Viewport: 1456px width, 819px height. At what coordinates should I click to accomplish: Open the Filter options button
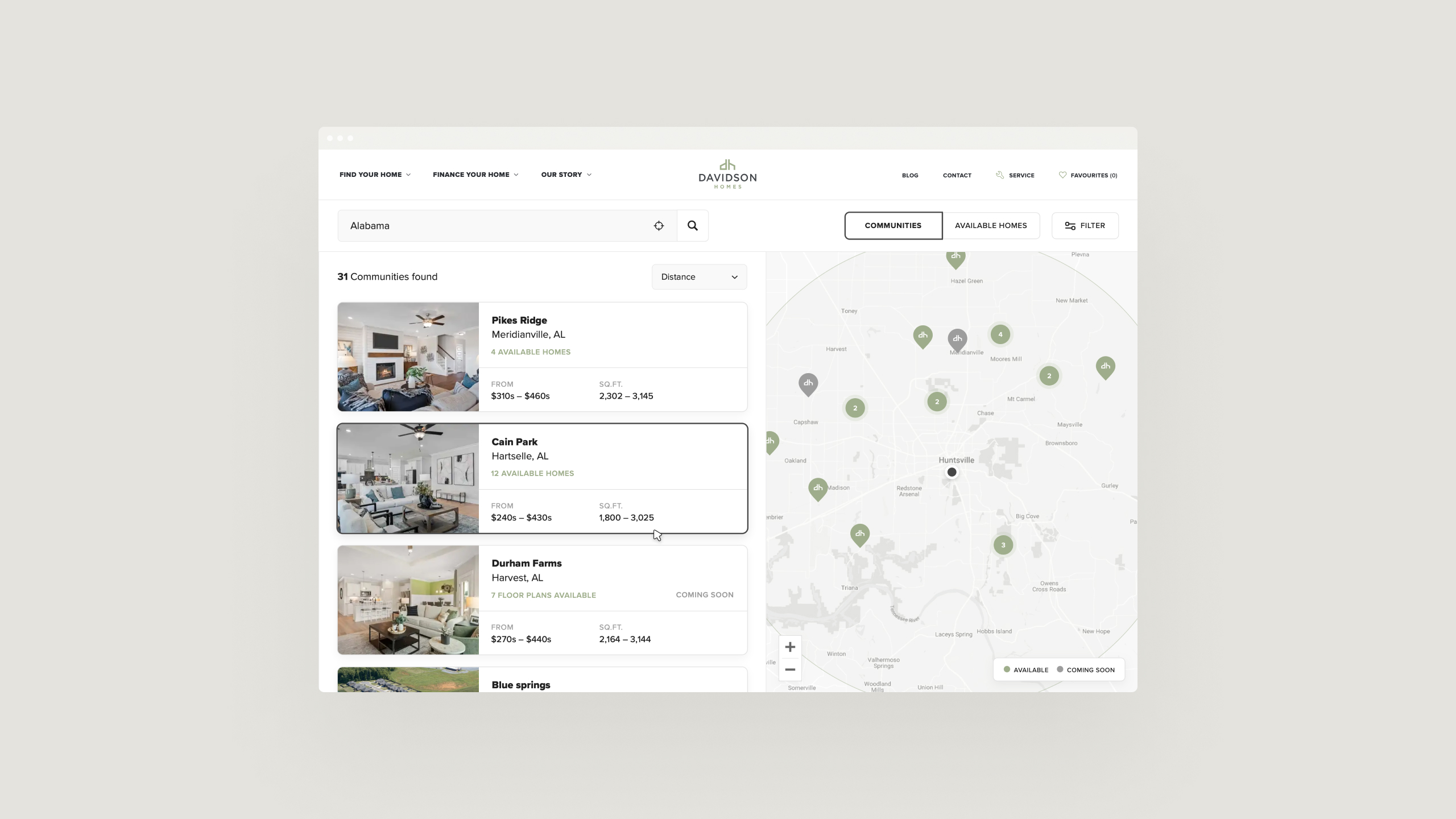[1085, 226]
